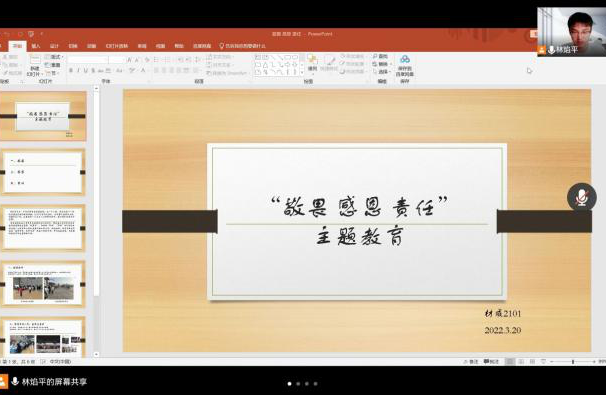Click the Quick Styles icon in ribbon

tap(329, 63)
